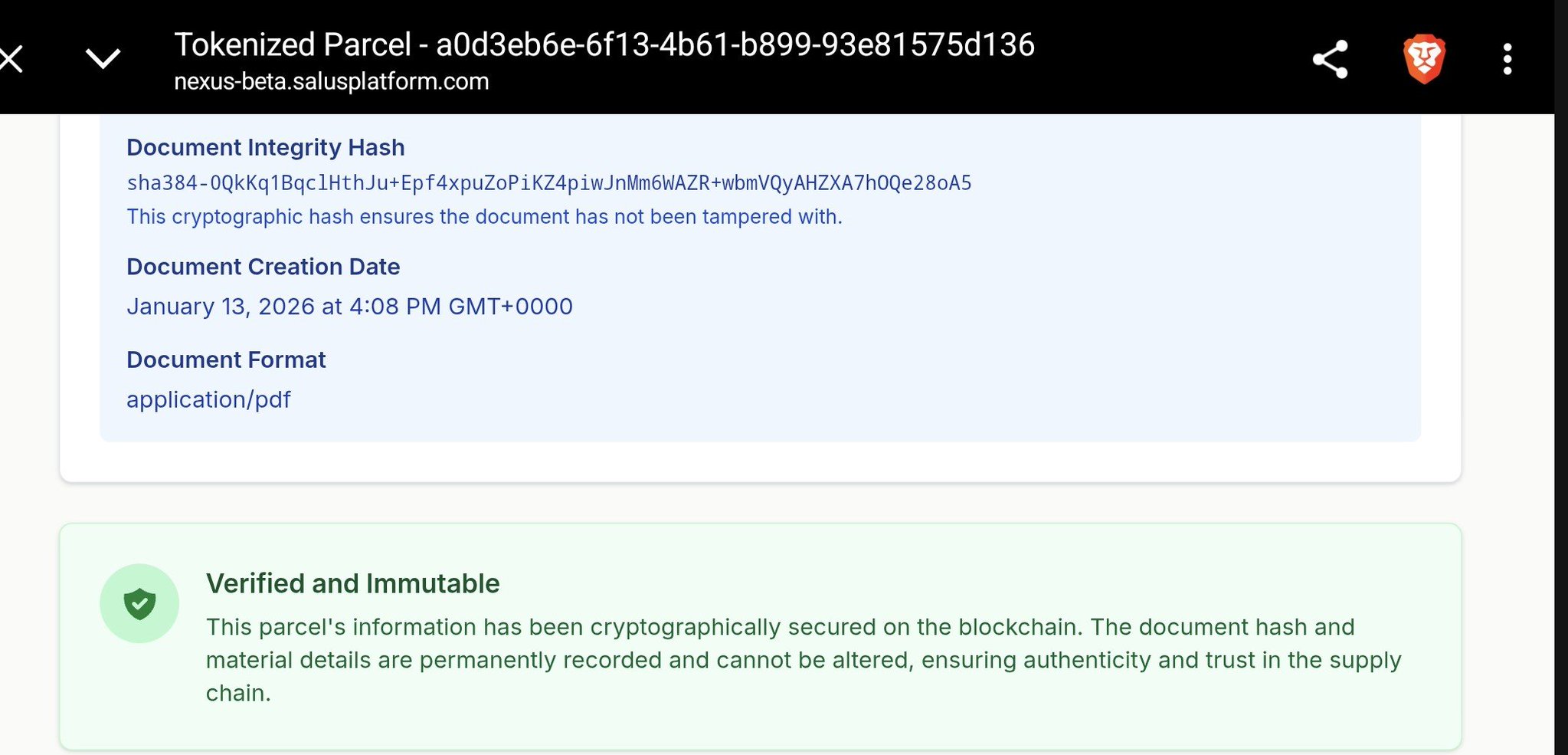This screenshot has width=1568, height=755.
Task: Click the Document Format label
Action: coord(226,359)
